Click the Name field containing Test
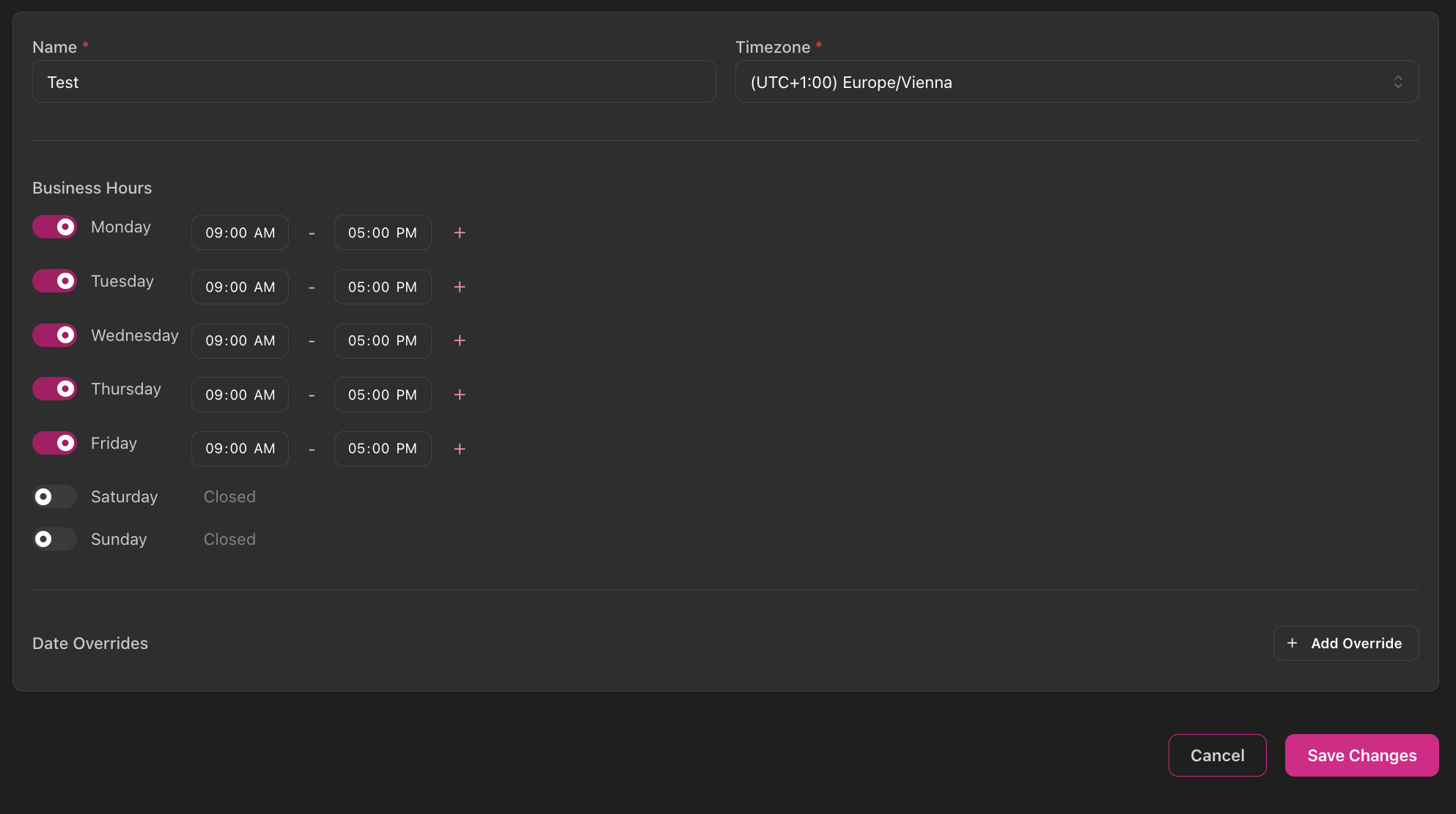Screen dimensions: 1456x814 coord(373,81)
